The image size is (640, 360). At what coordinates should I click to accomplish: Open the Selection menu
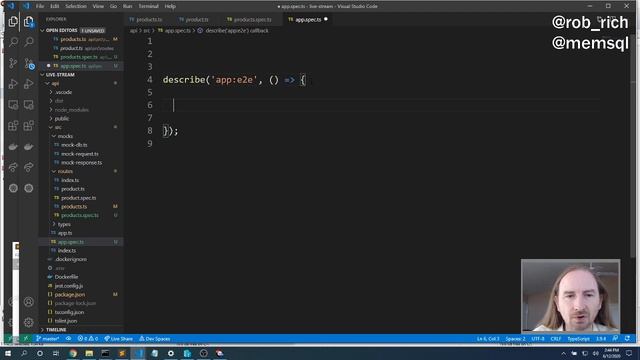pyautogui.click(x=76, y=6)
